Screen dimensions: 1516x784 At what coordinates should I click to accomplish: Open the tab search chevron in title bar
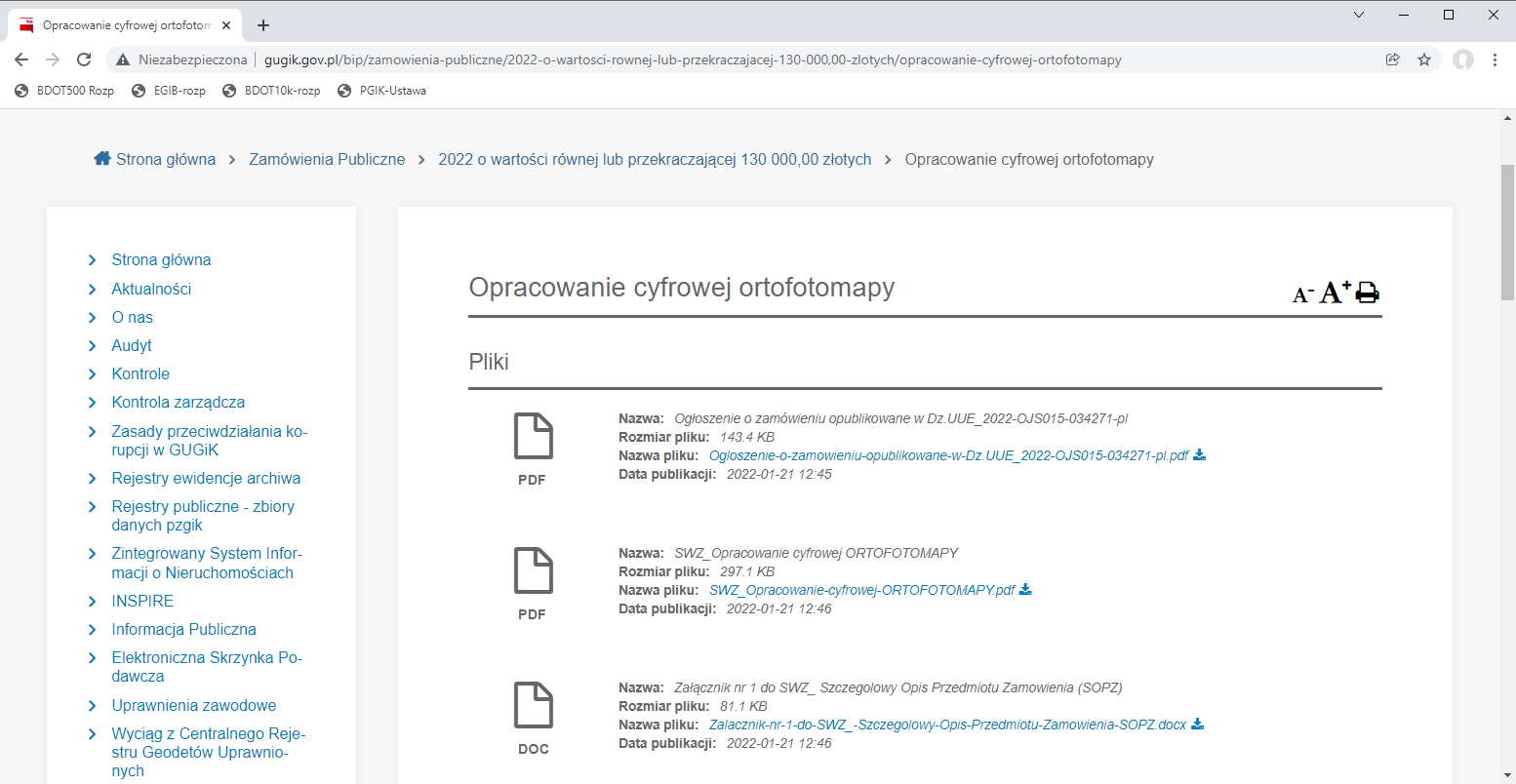(1359, 15)
